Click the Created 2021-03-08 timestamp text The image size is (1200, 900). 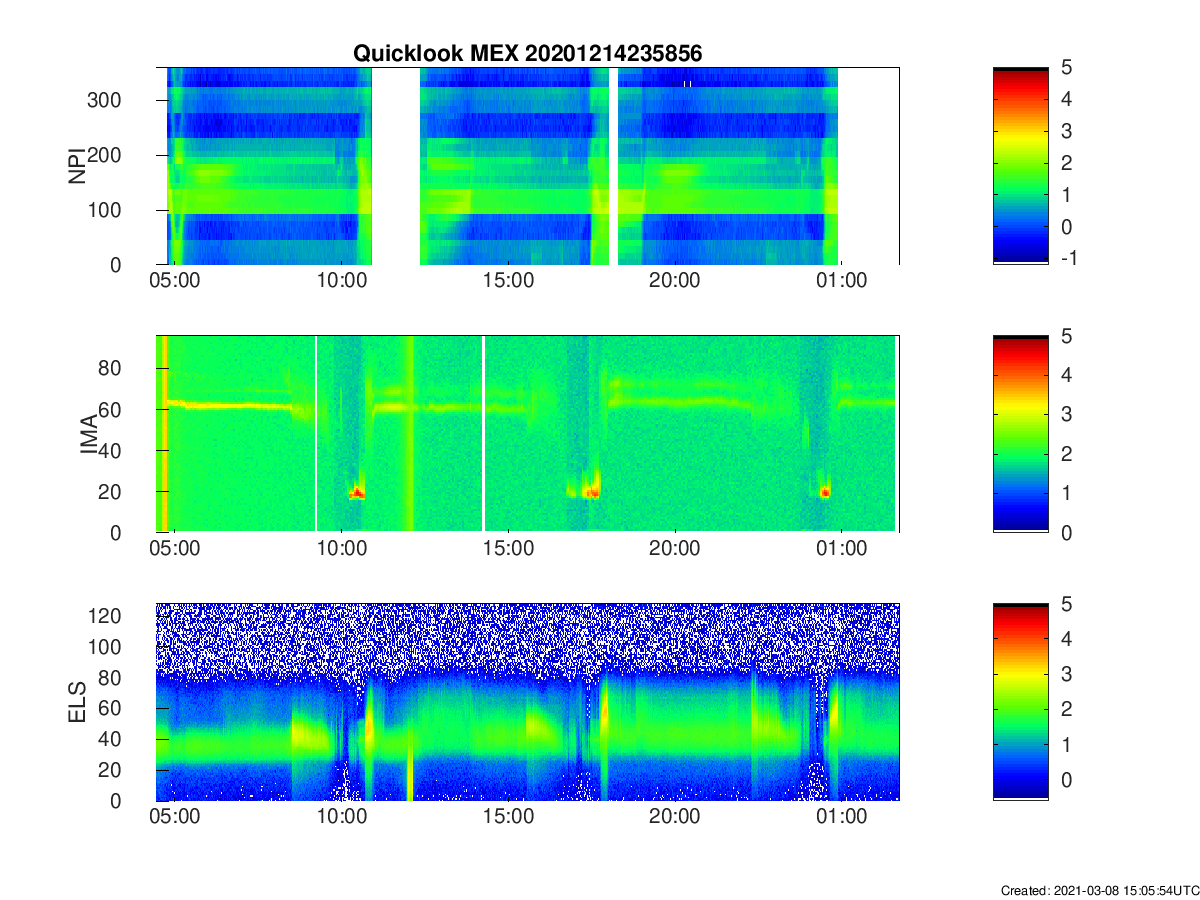(1098, 890)
